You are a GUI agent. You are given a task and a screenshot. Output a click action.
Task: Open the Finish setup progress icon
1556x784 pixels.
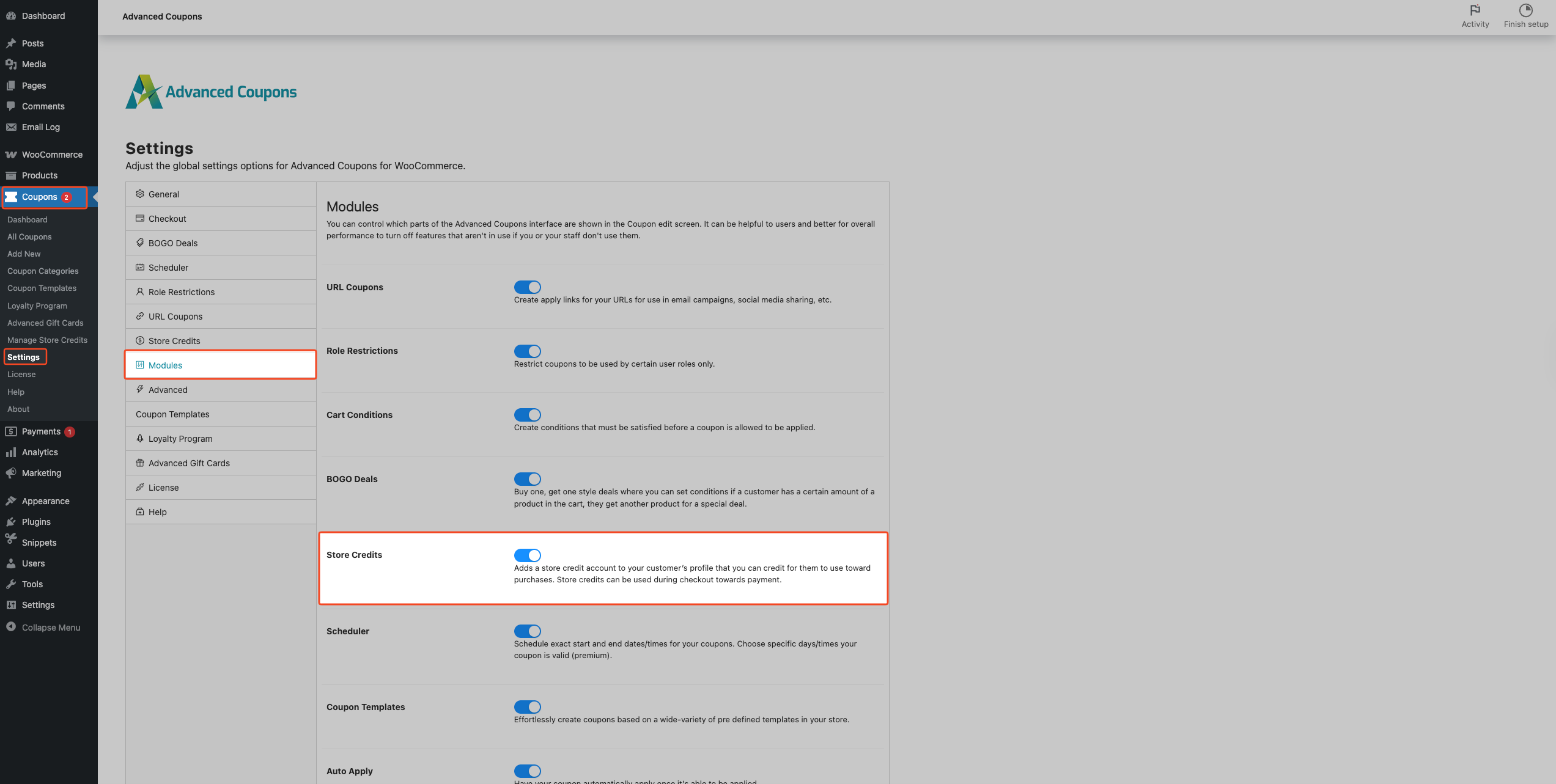1525,10
